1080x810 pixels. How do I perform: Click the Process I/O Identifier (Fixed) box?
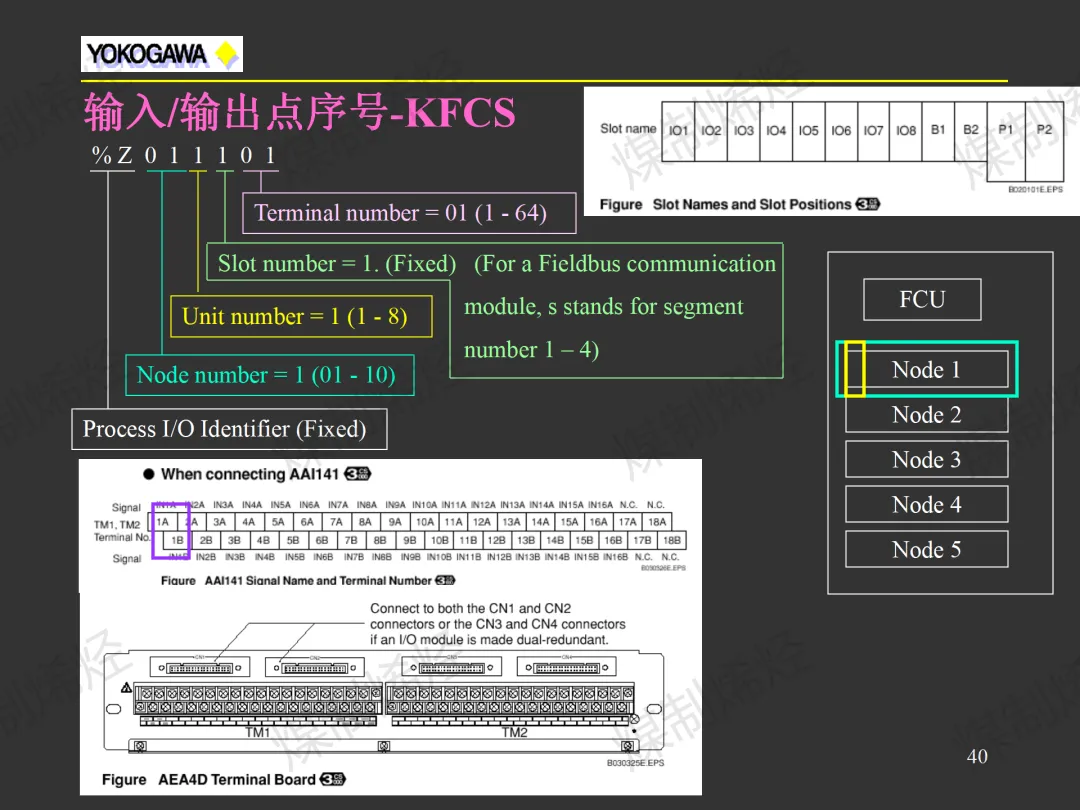pos(229,429)
